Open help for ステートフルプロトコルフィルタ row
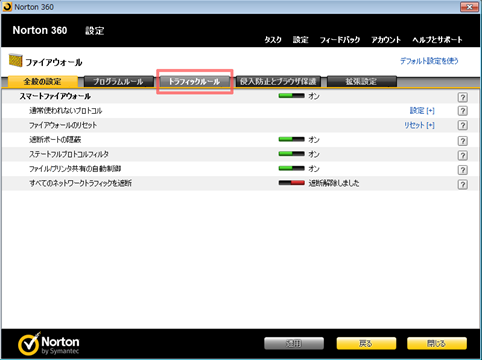Viewport: 482px width, 360px height. coord(462,155)
